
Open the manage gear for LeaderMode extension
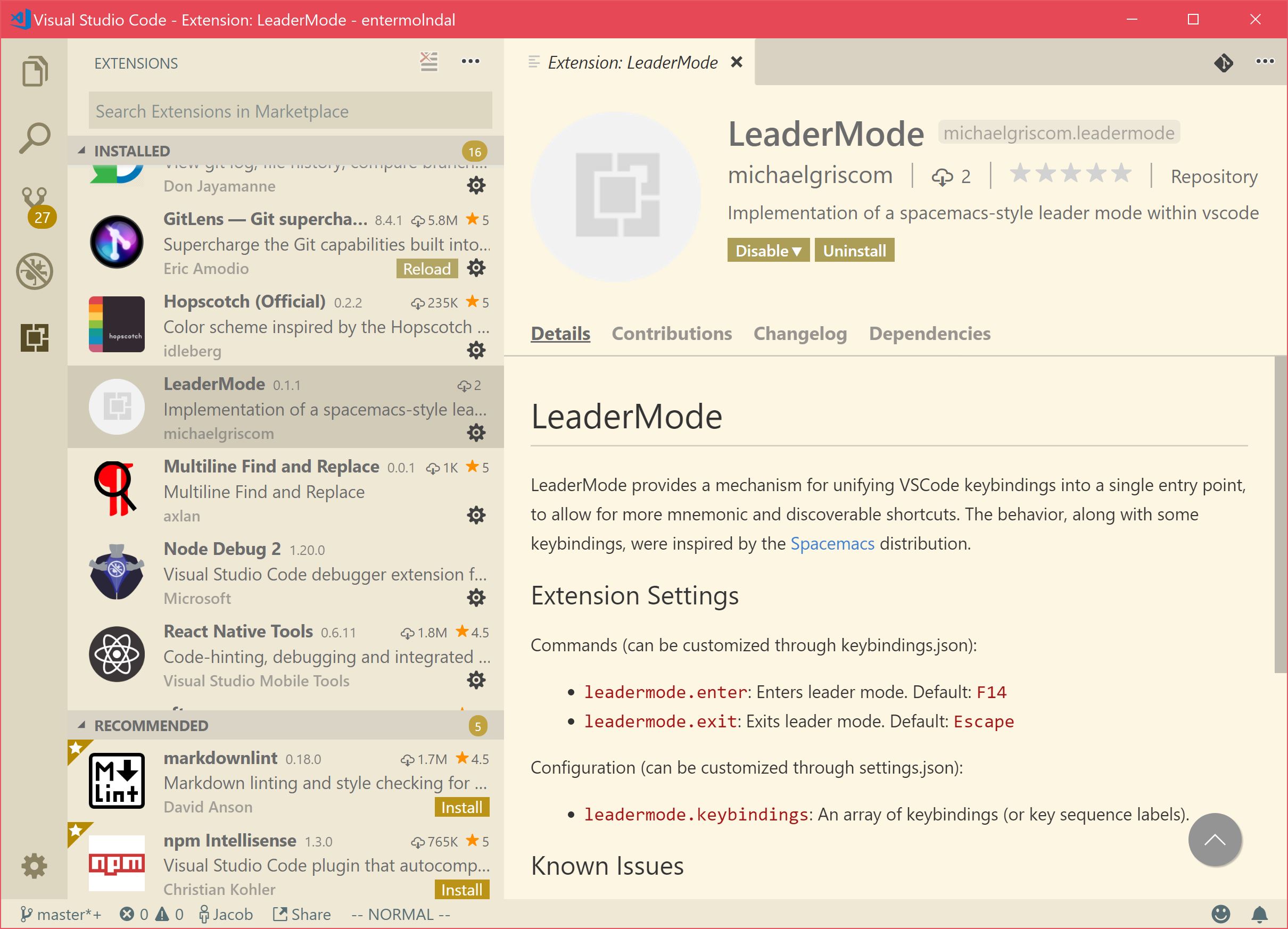tap(476, 433)
